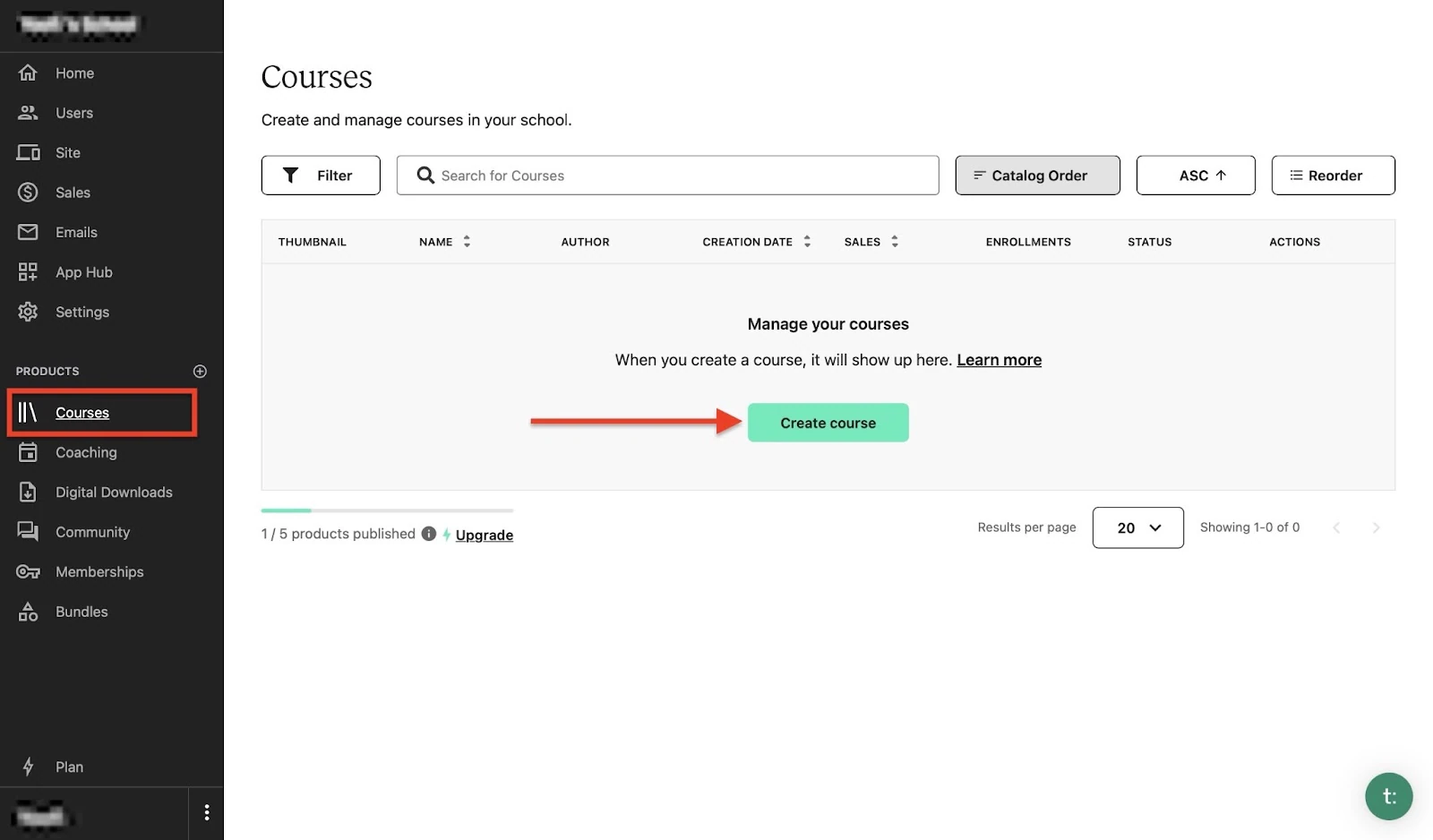The height and width of the screenshot is (840, 1433).
Task: Open Results per page 20 dropdown
Action: coord(1137,527)
